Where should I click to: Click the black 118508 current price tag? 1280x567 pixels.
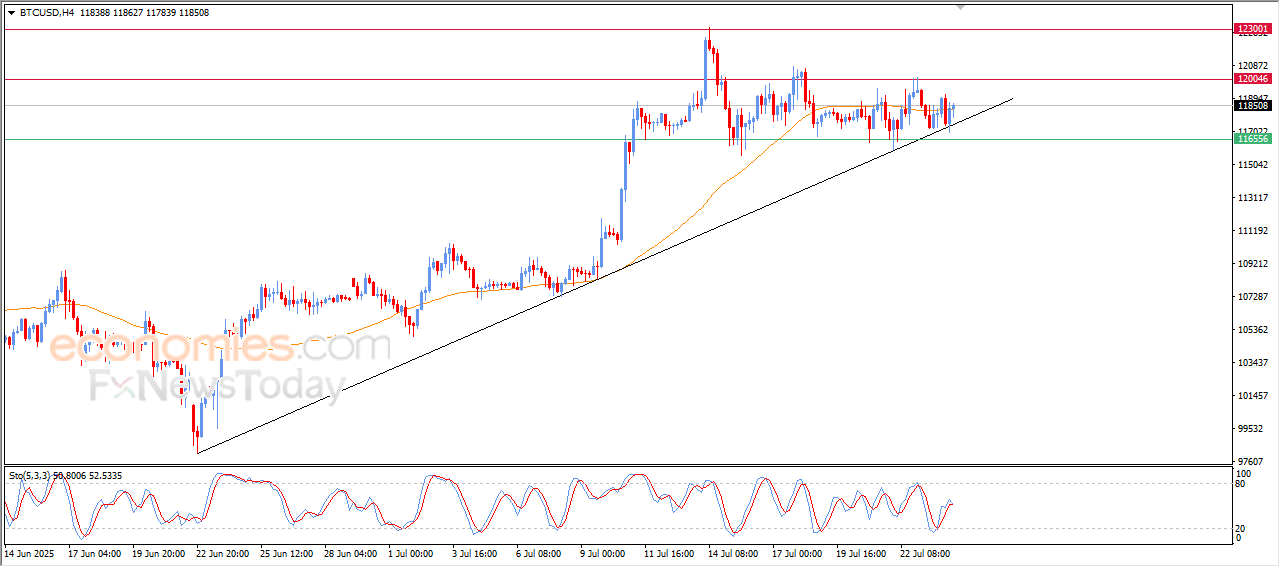[x=1252, y=105]
